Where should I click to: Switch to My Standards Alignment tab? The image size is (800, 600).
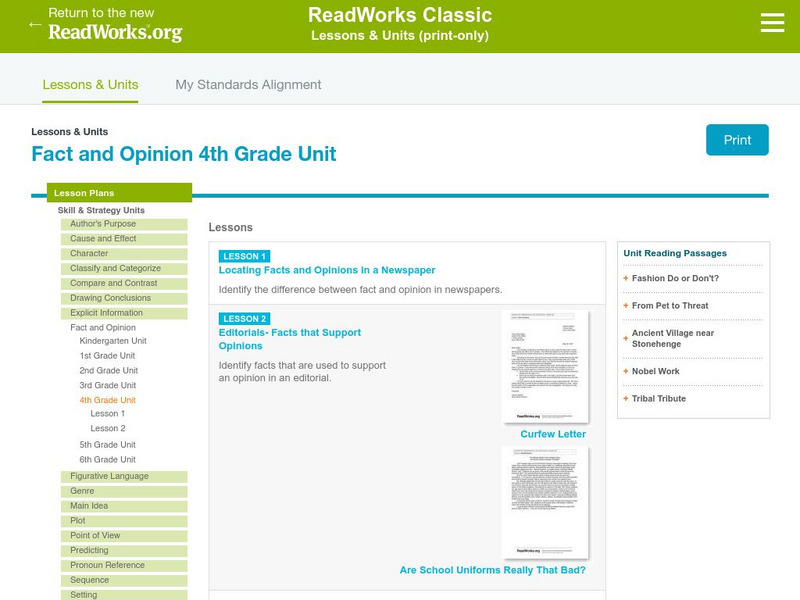pos(248,85)
